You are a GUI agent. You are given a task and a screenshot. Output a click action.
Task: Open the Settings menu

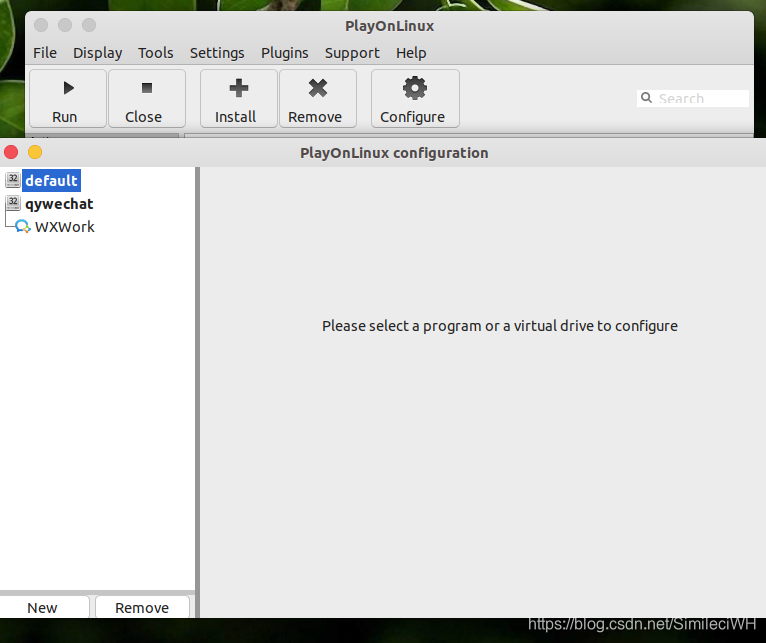[217, 53]
